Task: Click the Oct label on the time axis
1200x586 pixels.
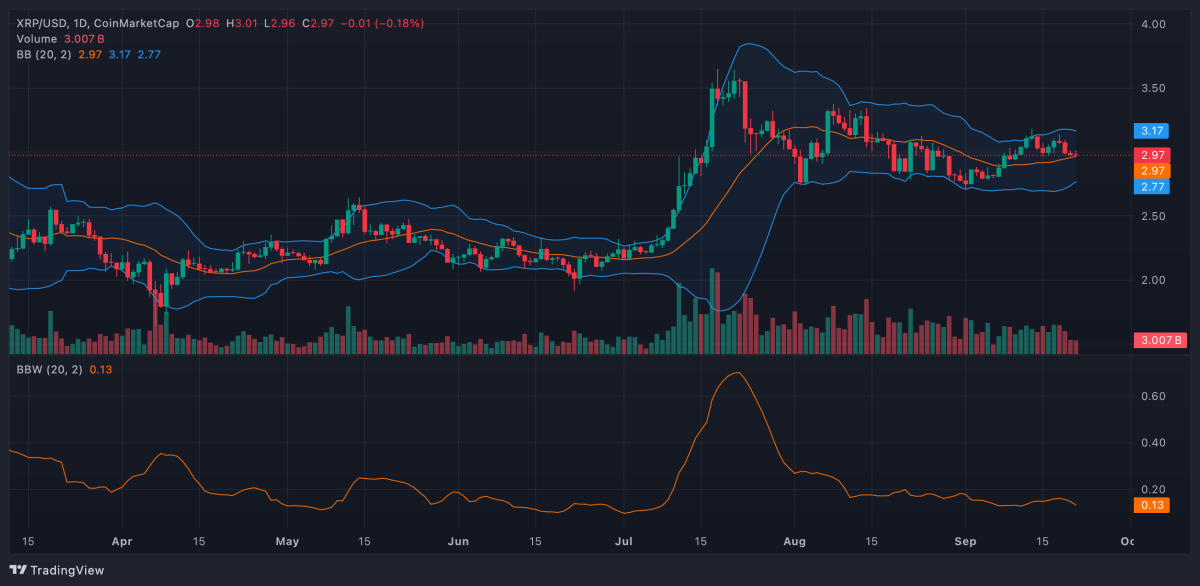Action: coord(1129,541)
